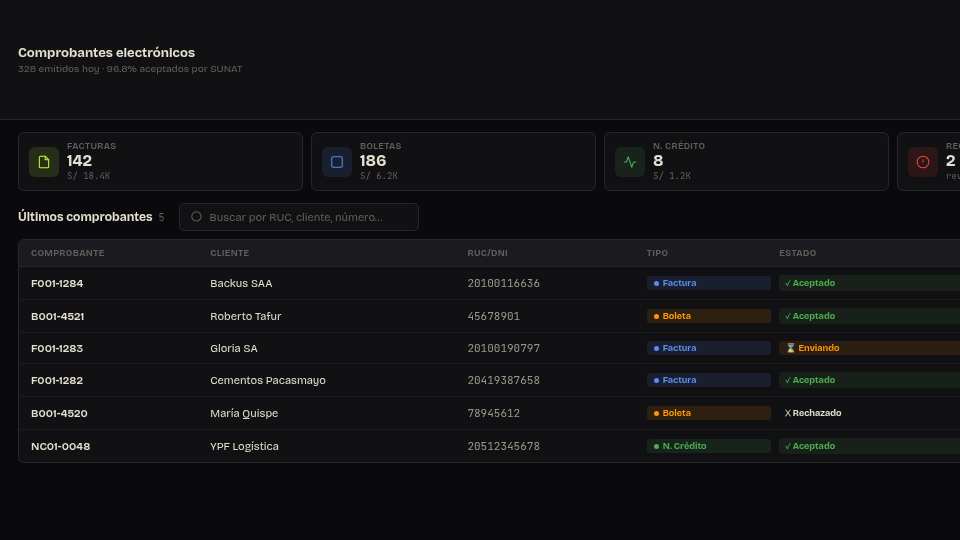The image size is (960, 540).
Task: Sort by the Comprobante column header
Action: [x=67, y=253]
